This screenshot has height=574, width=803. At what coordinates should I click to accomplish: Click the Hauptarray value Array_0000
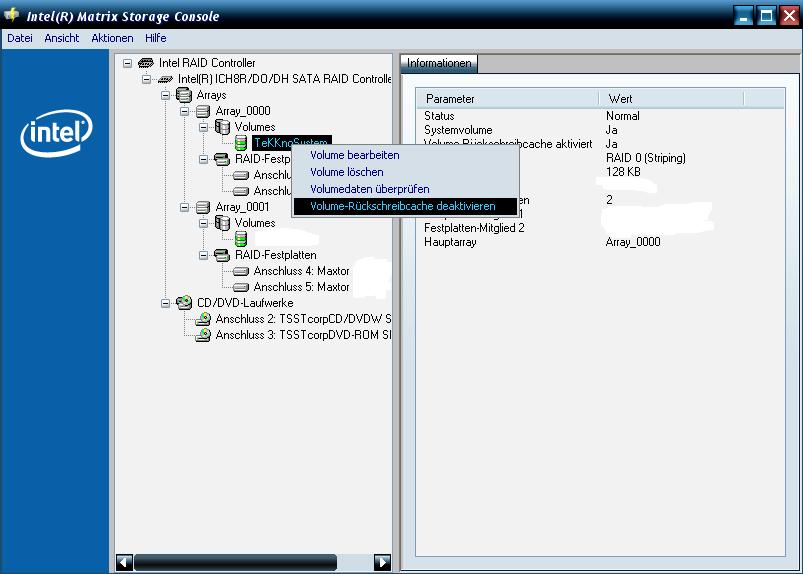pyautogui.click(x=633, y=242)
